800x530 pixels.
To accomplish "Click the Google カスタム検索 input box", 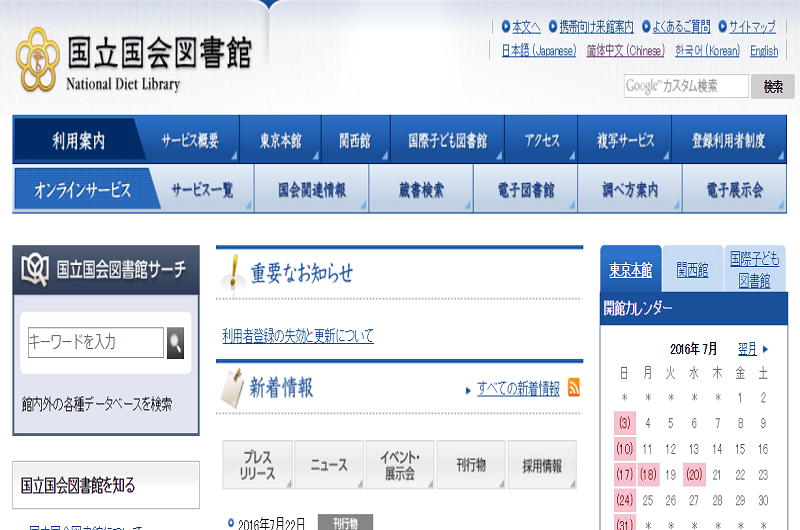I will (686, 86).
